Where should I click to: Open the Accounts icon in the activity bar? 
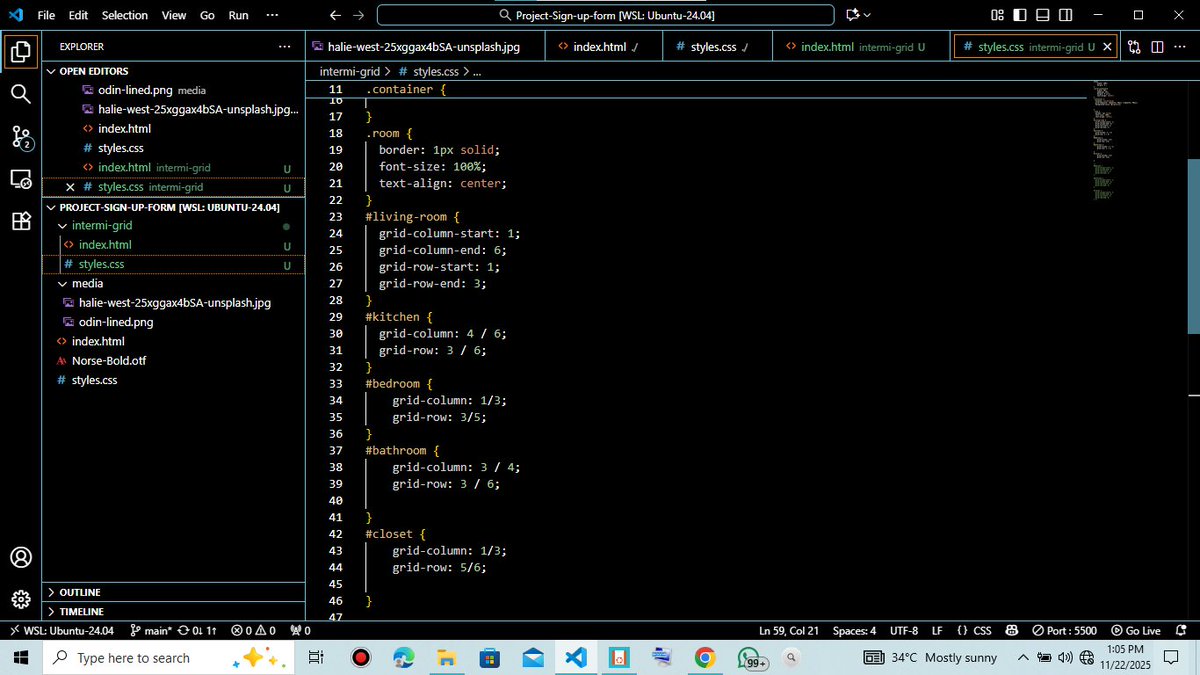21,558
